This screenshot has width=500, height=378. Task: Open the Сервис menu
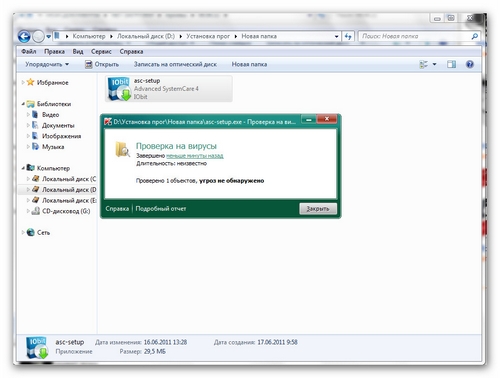pyautogui.click(x=101, y=51)
